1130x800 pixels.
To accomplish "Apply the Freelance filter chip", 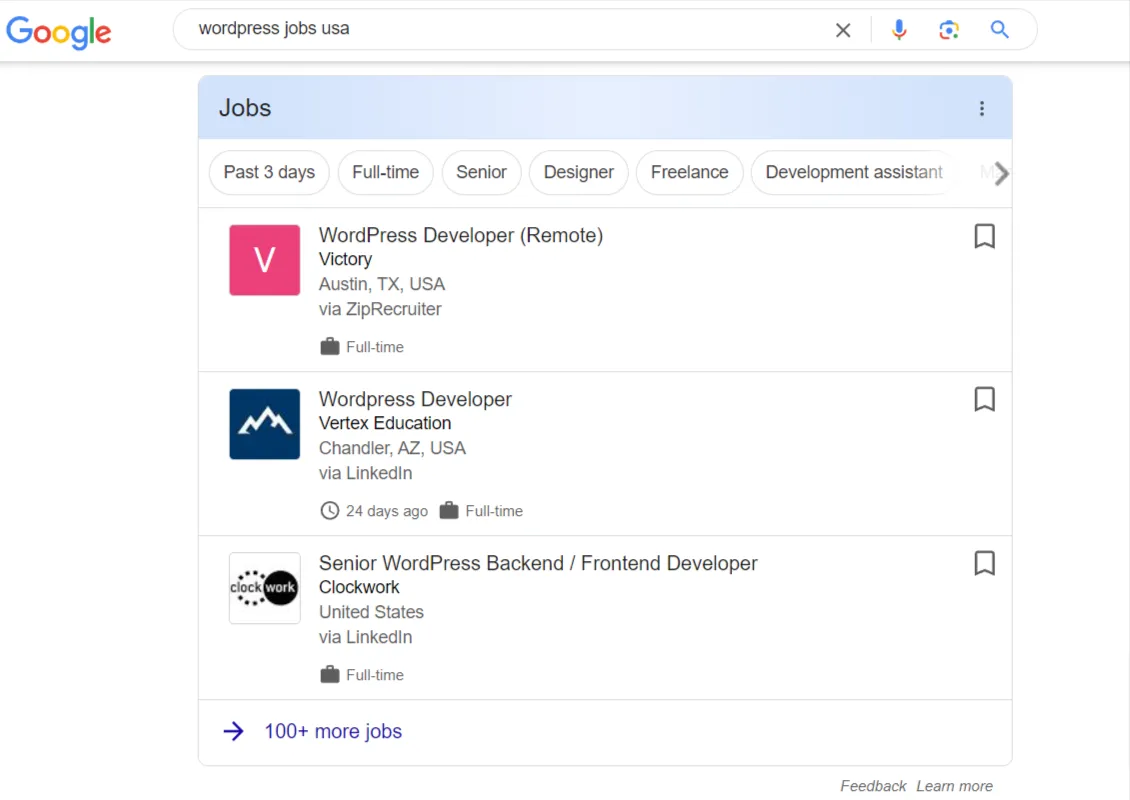I will coord(690,172).
